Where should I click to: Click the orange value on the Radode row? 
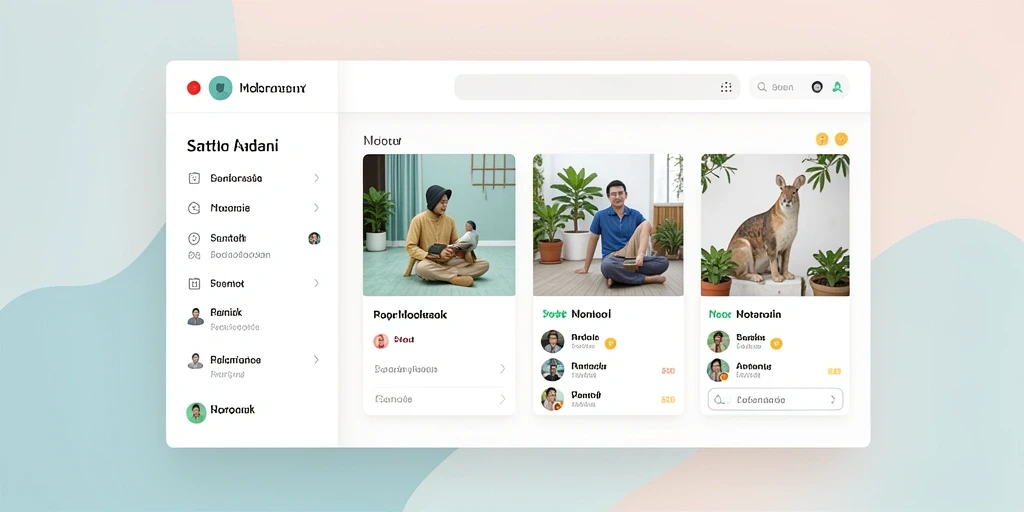(x=668, y=371)
